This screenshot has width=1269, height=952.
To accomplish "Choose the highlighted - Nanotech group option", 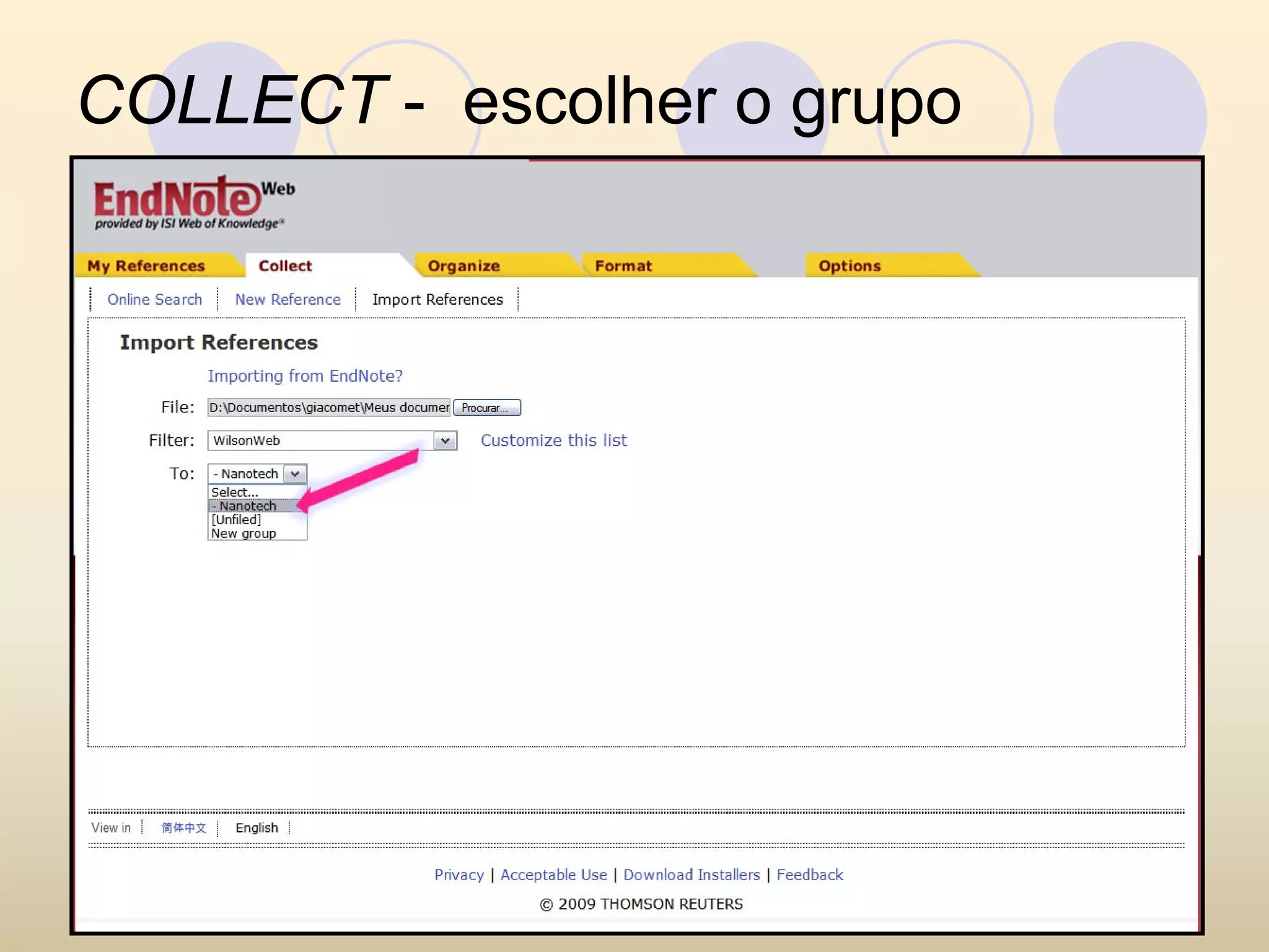I will point(257,506).
